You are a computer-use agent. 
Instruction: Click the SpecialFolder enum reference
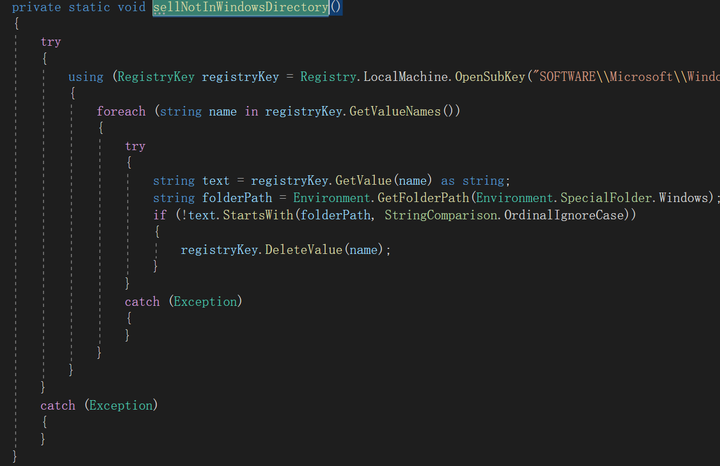coord(608,198)
